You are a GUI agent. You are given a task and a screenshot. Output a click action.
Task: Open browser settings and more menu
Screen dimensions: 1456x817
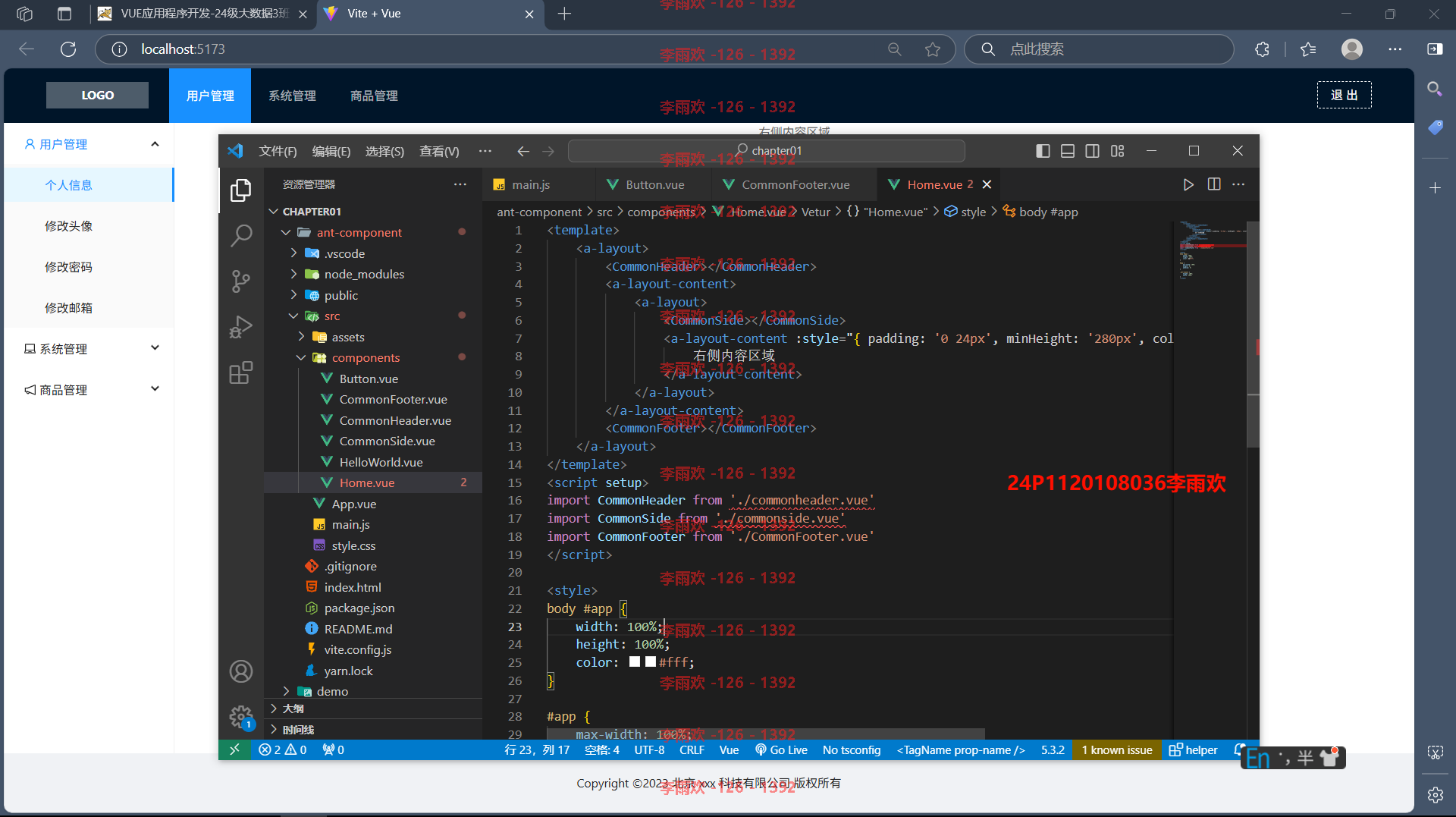tap(1395, 49)
